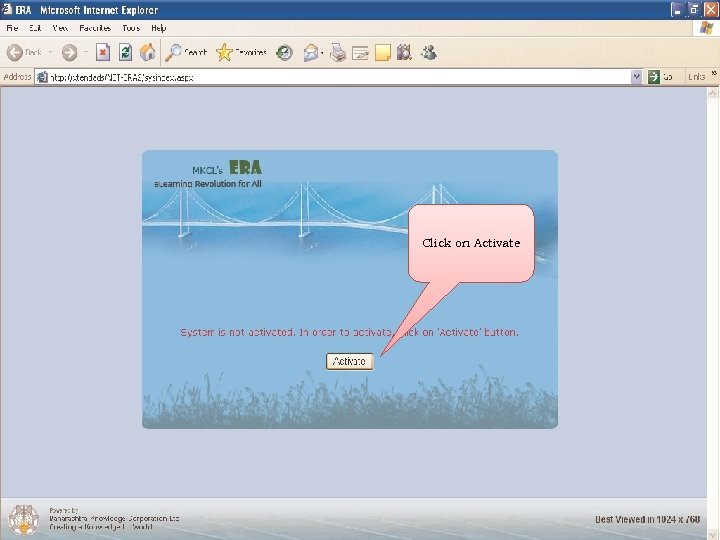Open the Search pane

tap(186, 52)
